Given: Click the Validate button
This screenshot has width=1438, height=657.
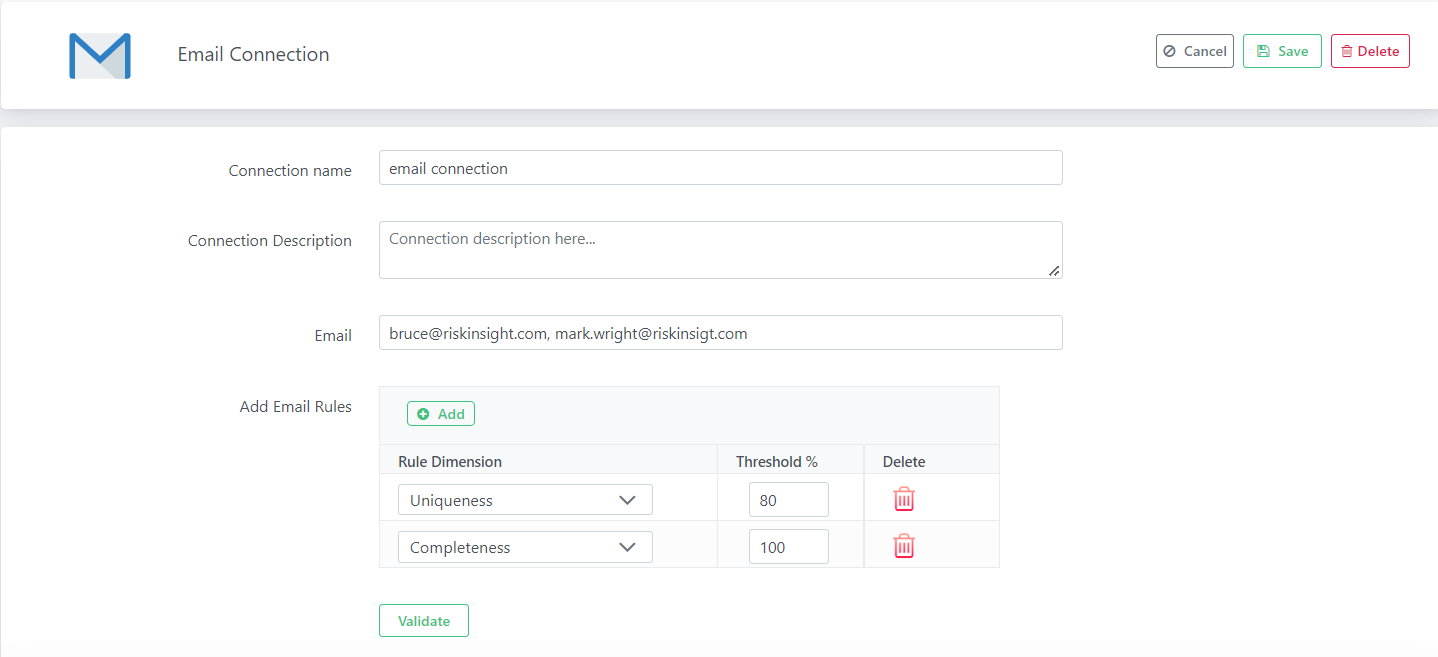Looking at the screenshot, I should (x=424, y=621).
